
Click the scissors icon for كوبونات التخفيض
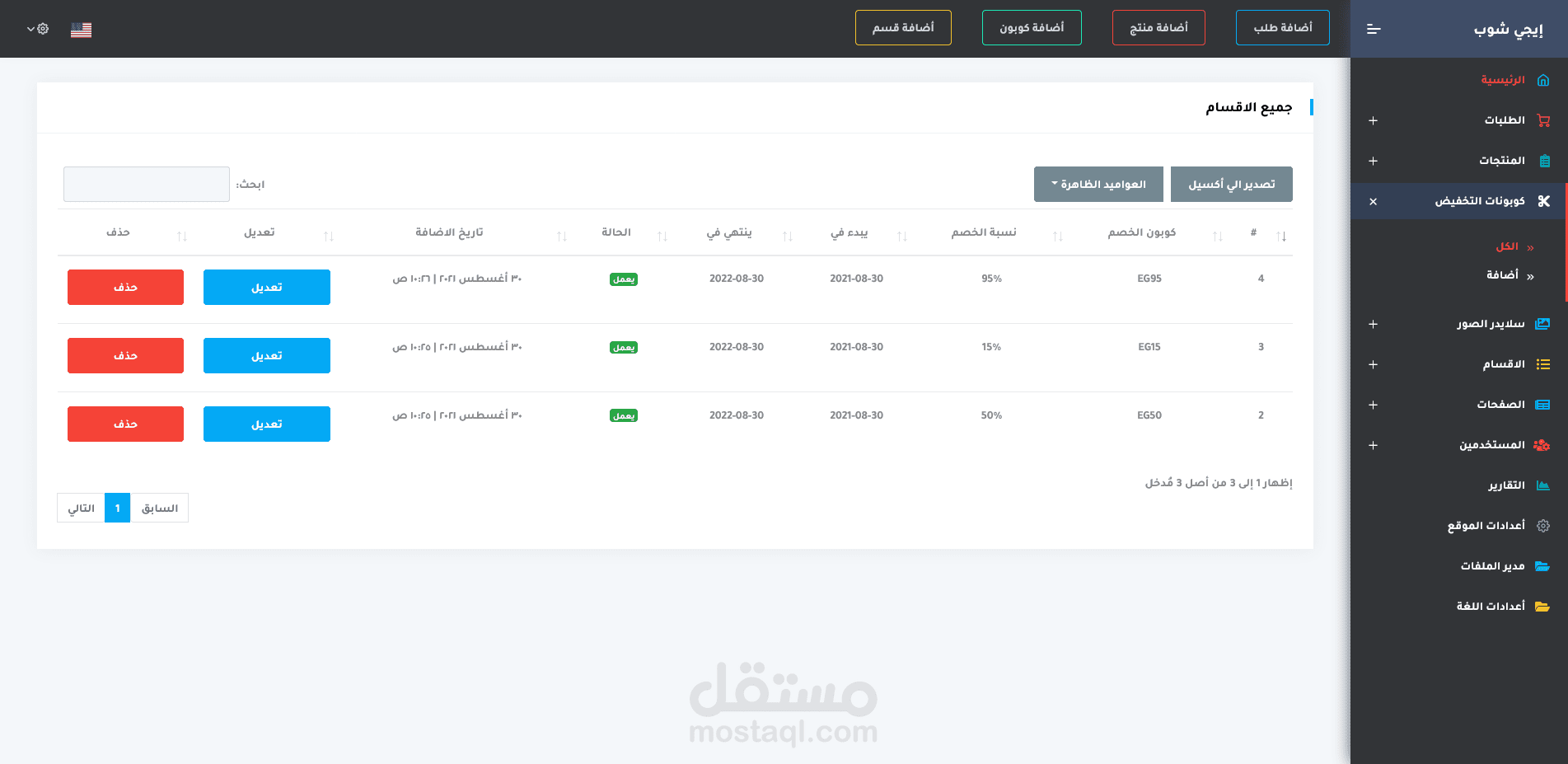[x=1543, y=201]
